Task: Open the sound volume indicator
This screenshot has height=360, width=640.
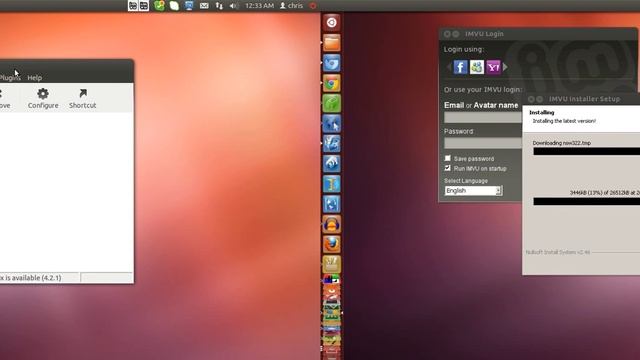Action: coord(234,6)
